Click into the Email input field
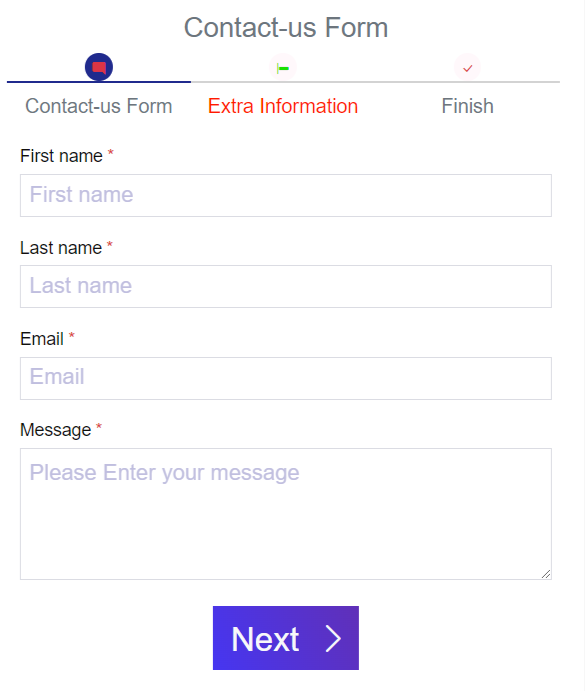The image size is (585, 691). pyautogui.click(x=286, y=379)
